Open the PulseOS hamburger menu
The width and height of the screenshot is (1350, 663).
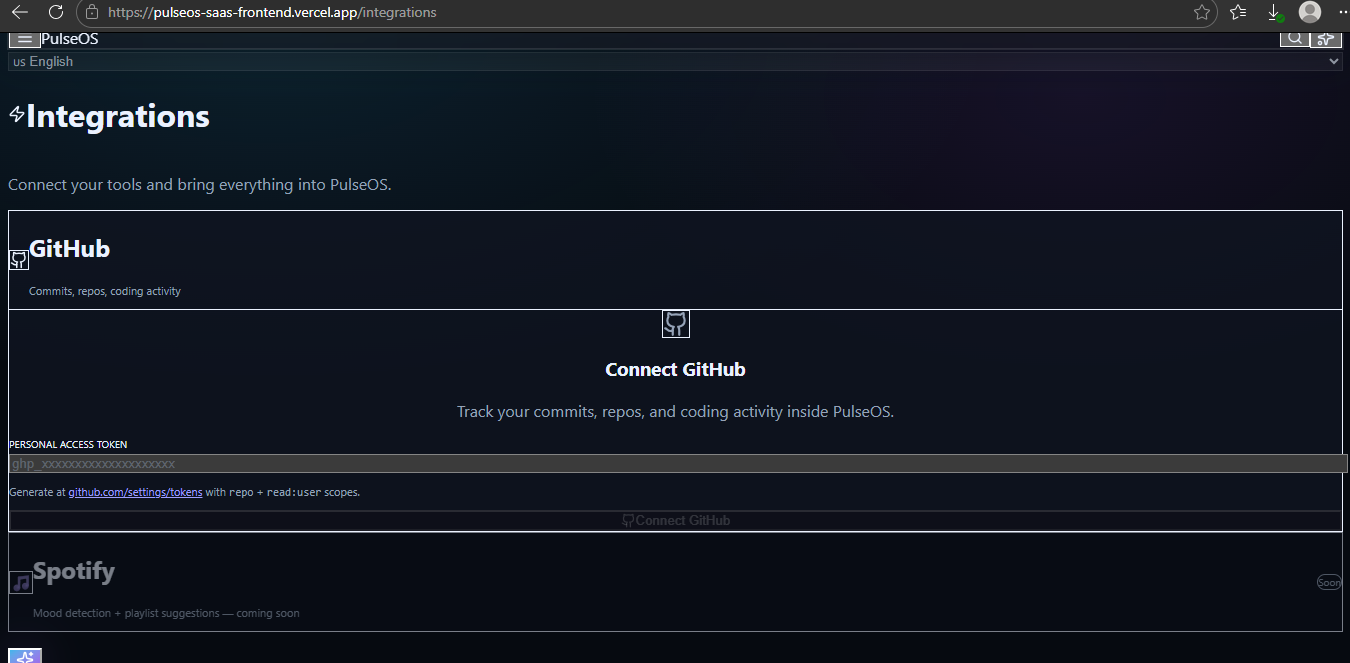[x=25, y=40]
